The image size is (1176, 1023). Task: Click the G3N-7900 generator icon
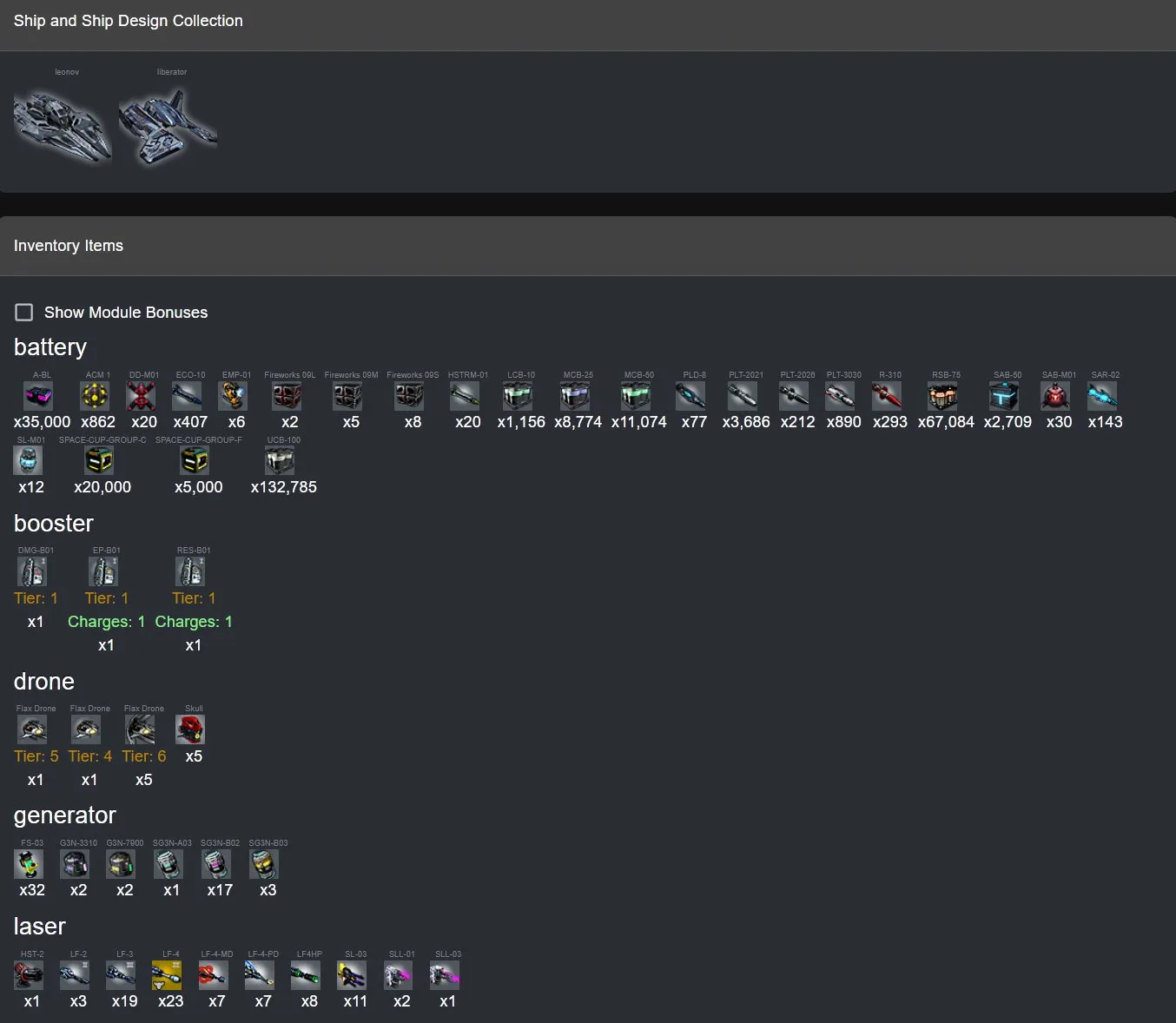(121, 864)
